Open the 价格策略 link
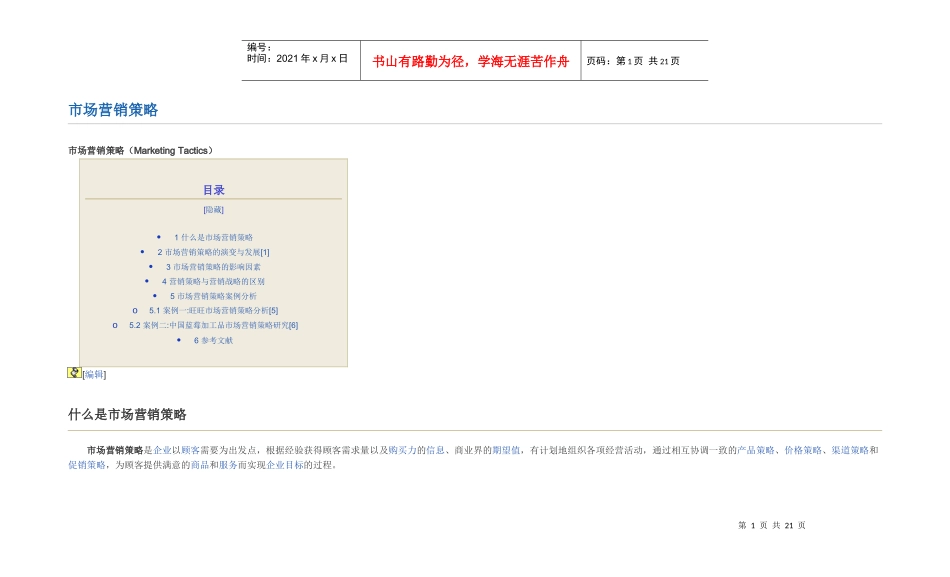 pos(803,450)
